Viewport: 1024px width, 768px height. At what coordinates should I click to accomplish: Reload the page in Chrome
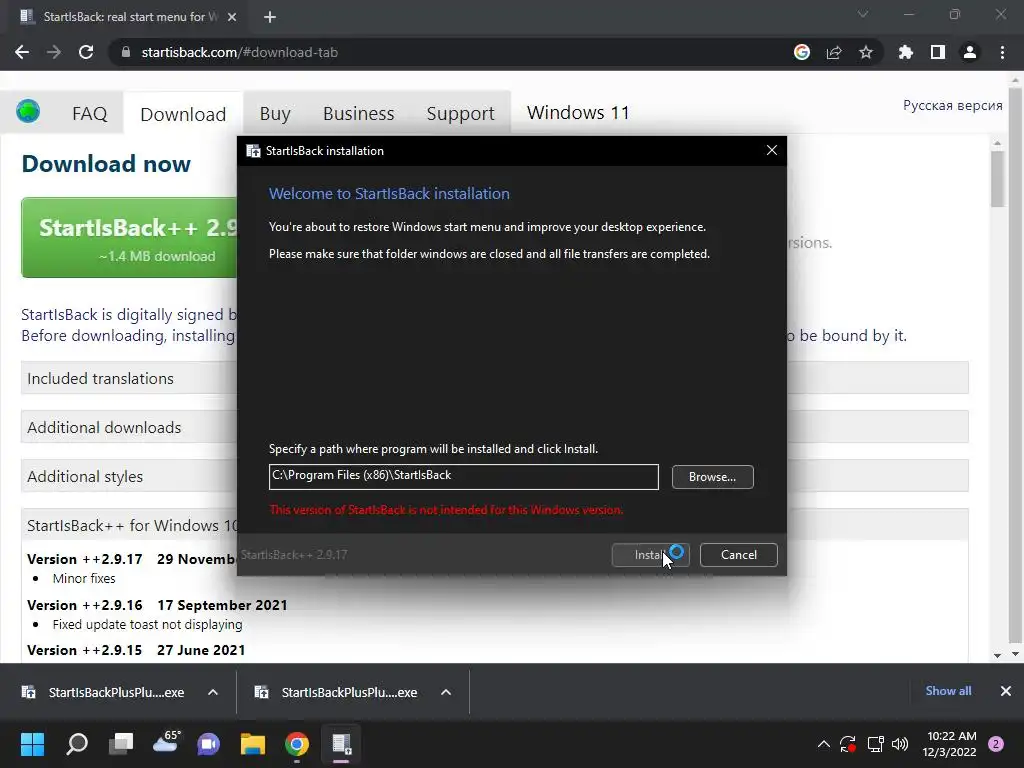click(x=86, y=52)
